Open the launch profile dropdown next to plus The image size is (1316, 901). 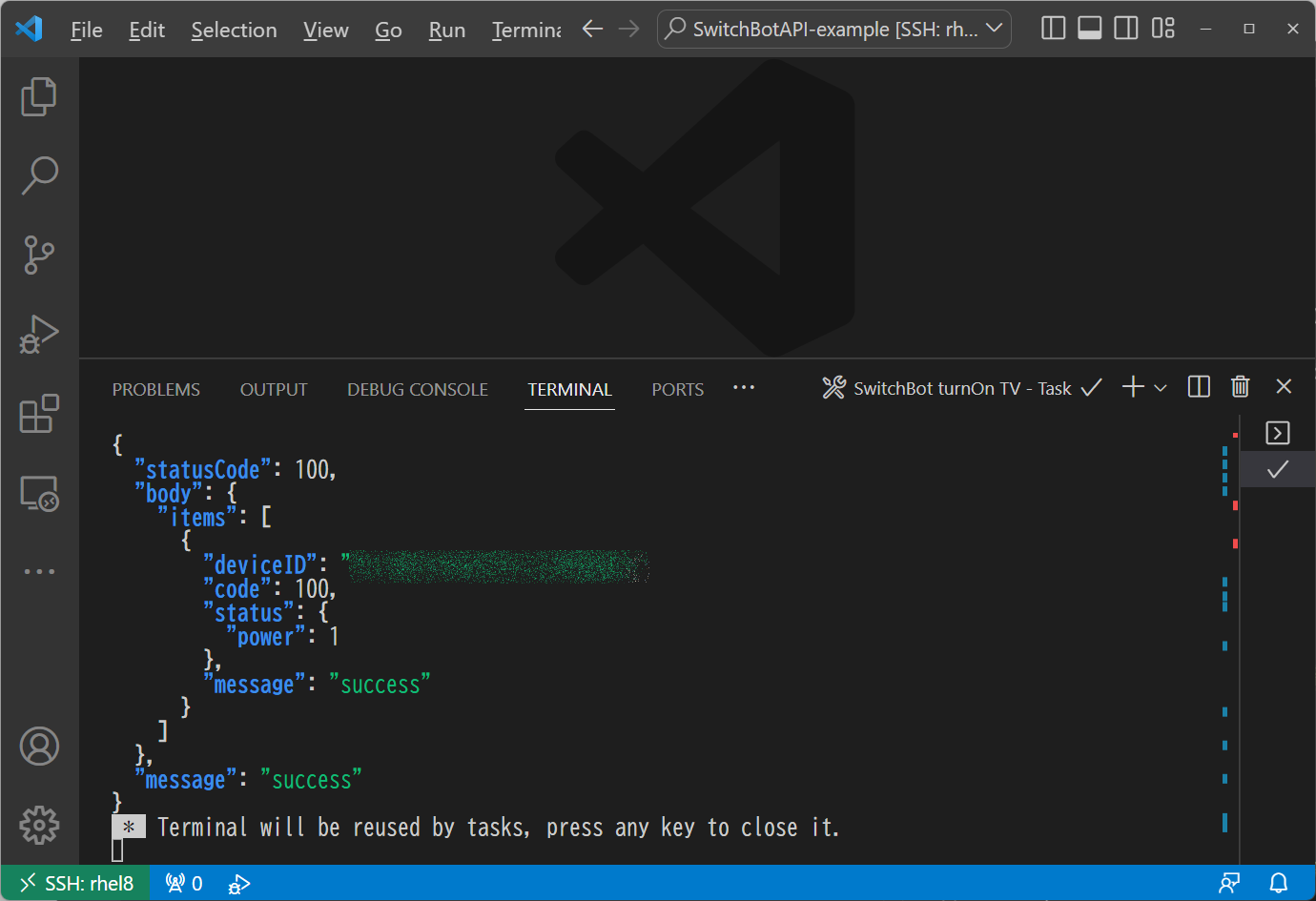(1160, 387)
